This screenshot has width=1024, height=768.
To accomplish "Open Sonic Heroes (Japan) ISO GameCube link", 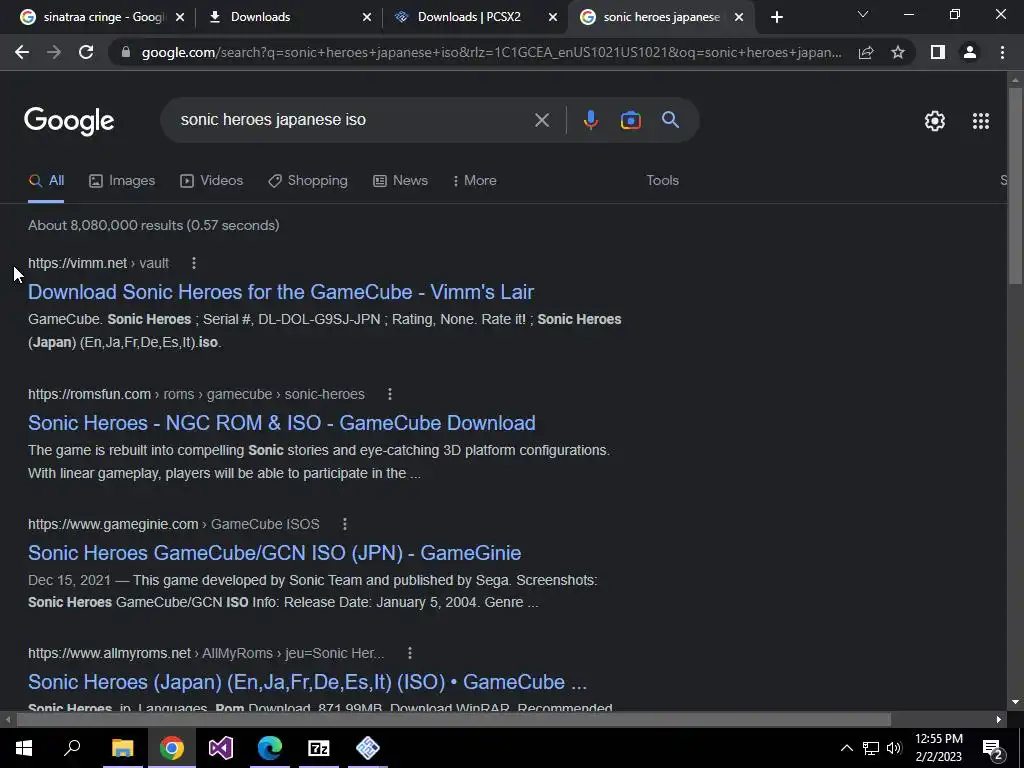I will click(307, 682).
